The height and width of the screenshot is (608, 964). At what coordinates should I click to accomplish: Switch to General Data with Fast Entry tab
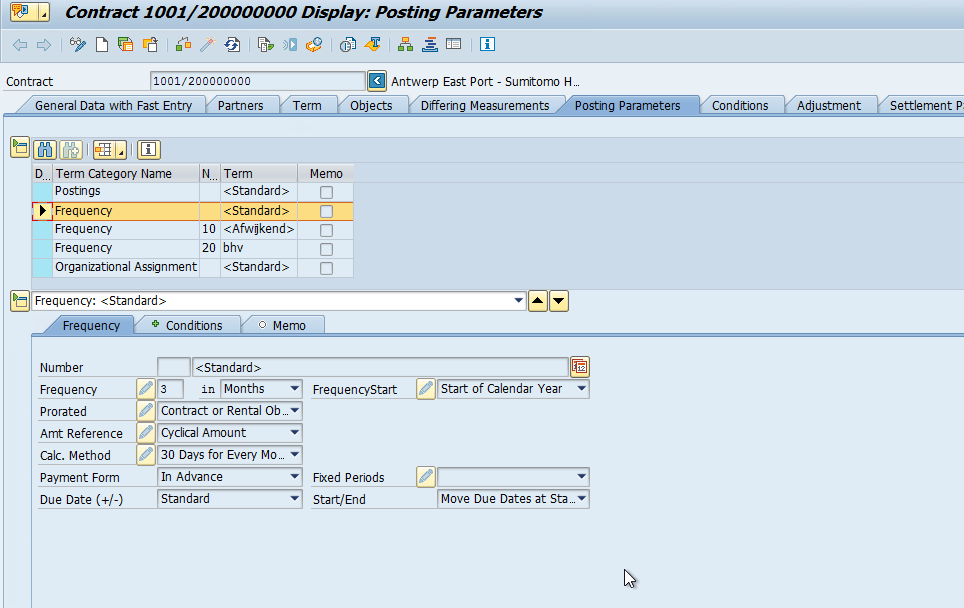[x=113, y=105]
